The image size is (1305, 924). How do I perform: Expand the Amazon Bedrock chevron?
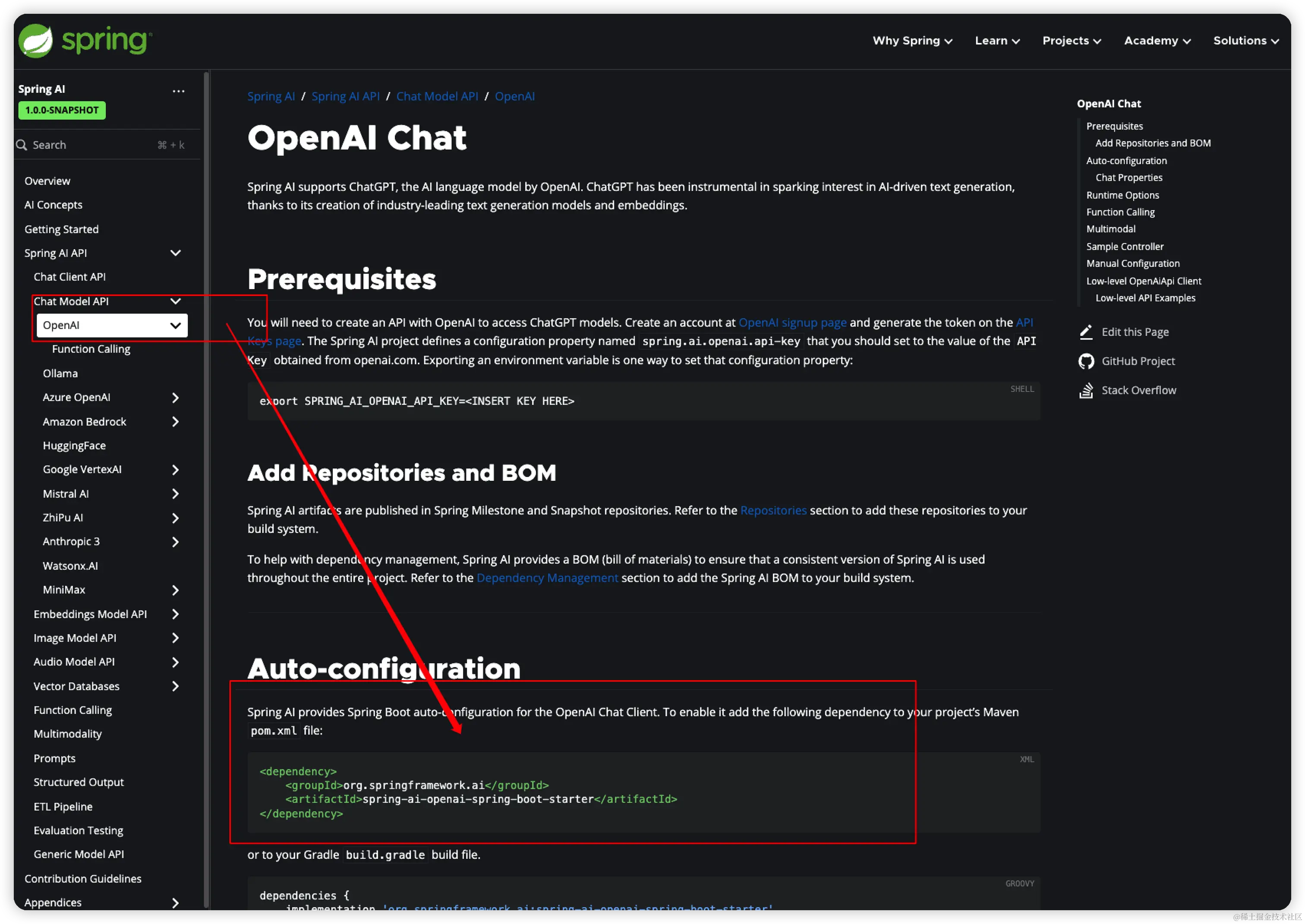[175, 422]
